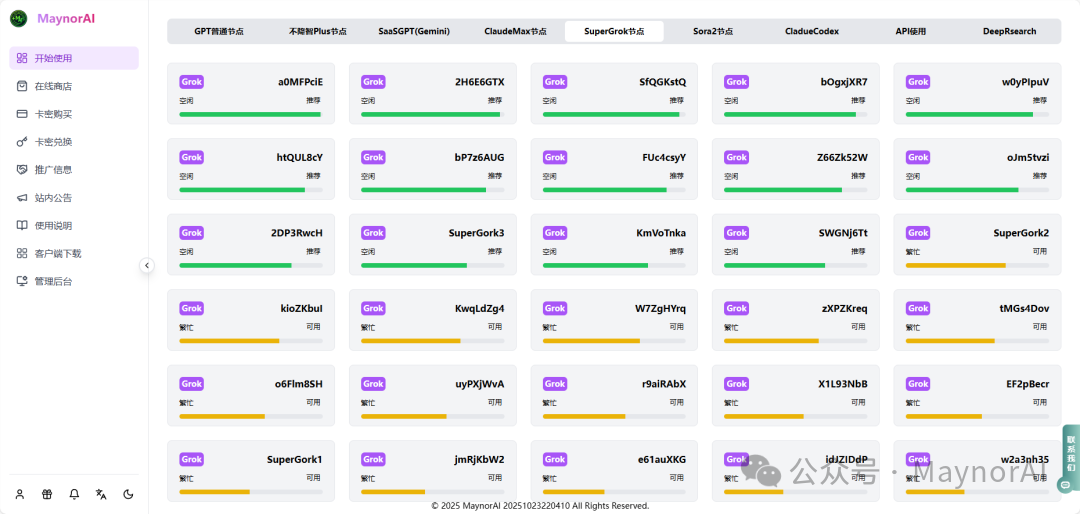
Task: Open the user profile icon
Action: click(x=20, y=494)
